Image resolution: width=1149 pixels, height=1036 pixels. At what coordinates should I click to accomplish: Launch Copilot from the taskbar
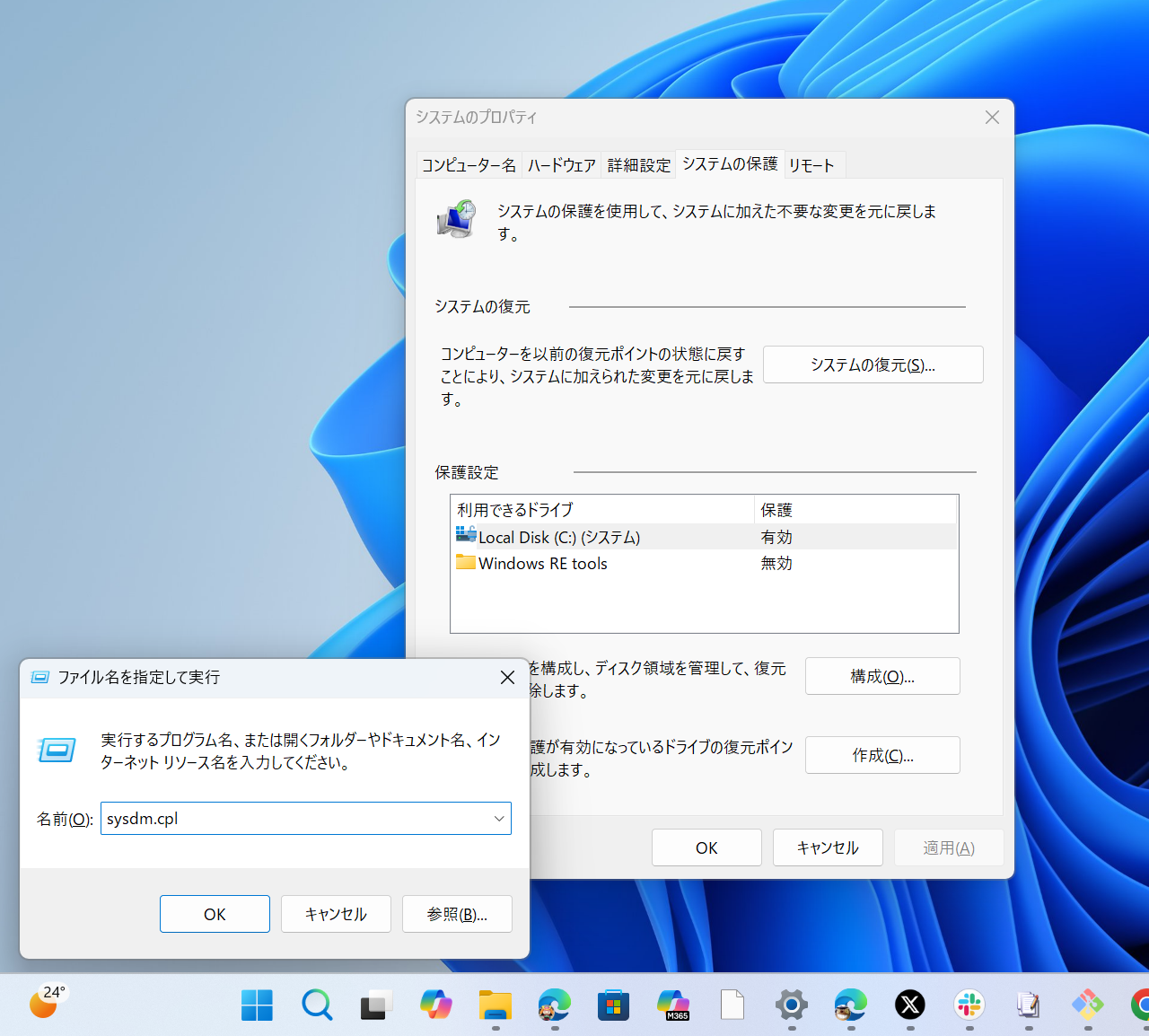tap(435, 1005)
